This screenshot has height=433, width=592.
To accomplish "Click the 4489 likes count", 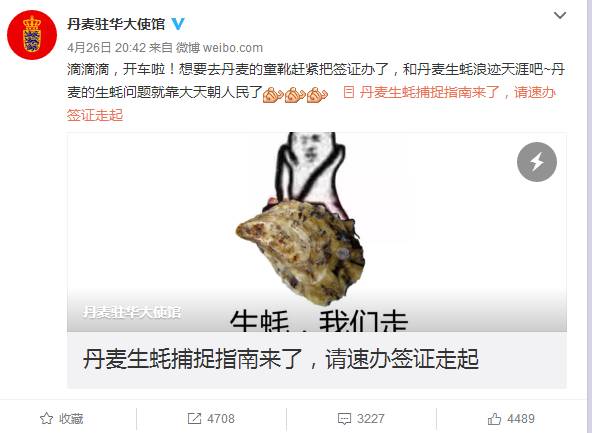I will pyautogui.click(x=521, y=418).
